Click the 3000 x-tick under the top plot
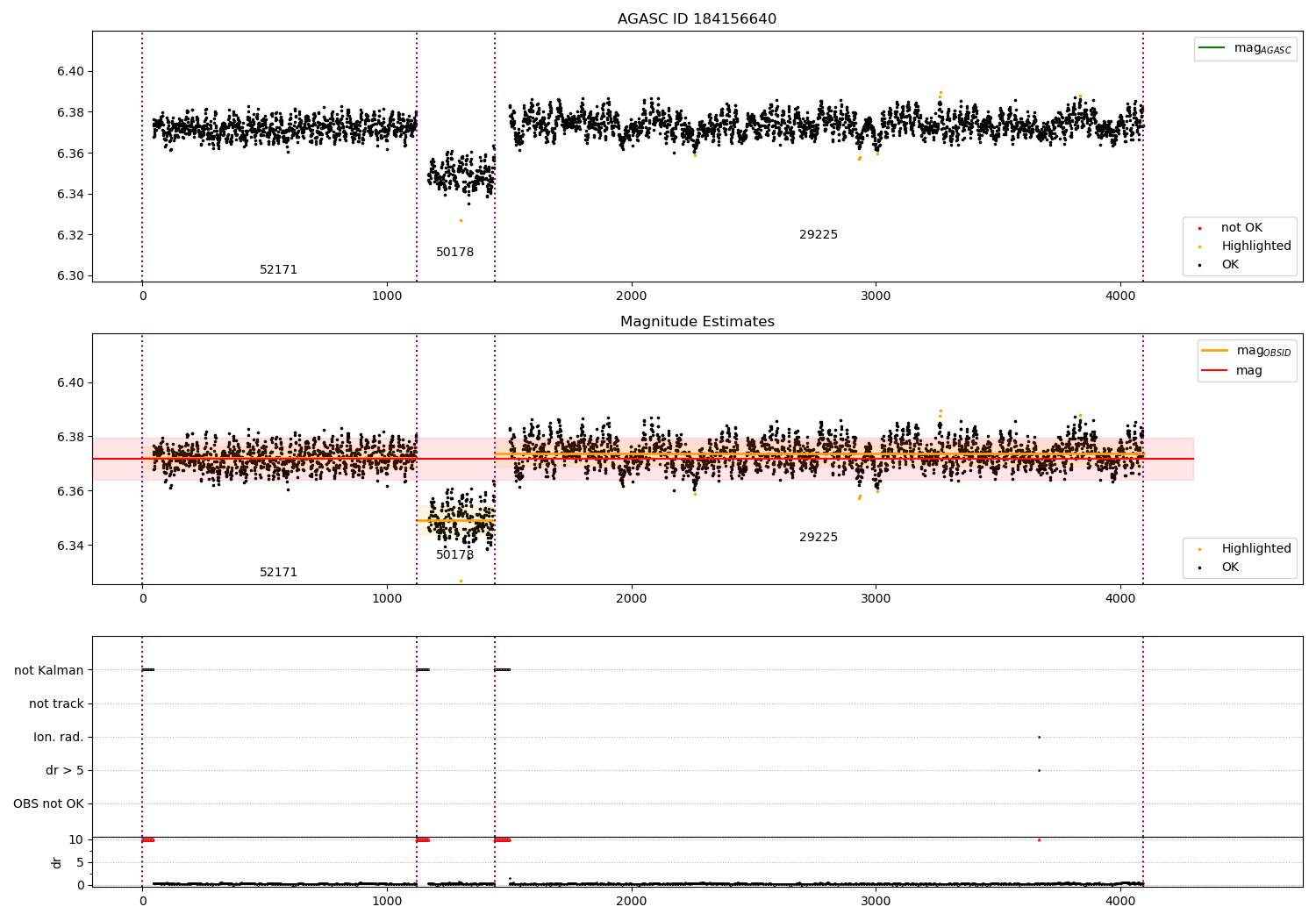 [x=876, y=296]
